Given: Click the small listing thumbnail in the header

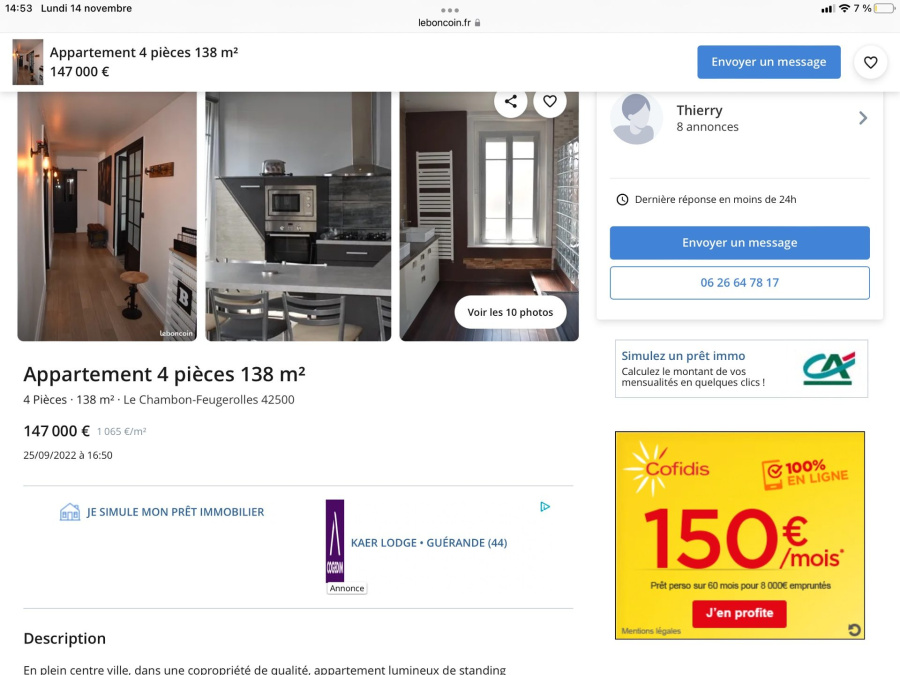Looking at the screenshot, I should click(x=28, y=62).
